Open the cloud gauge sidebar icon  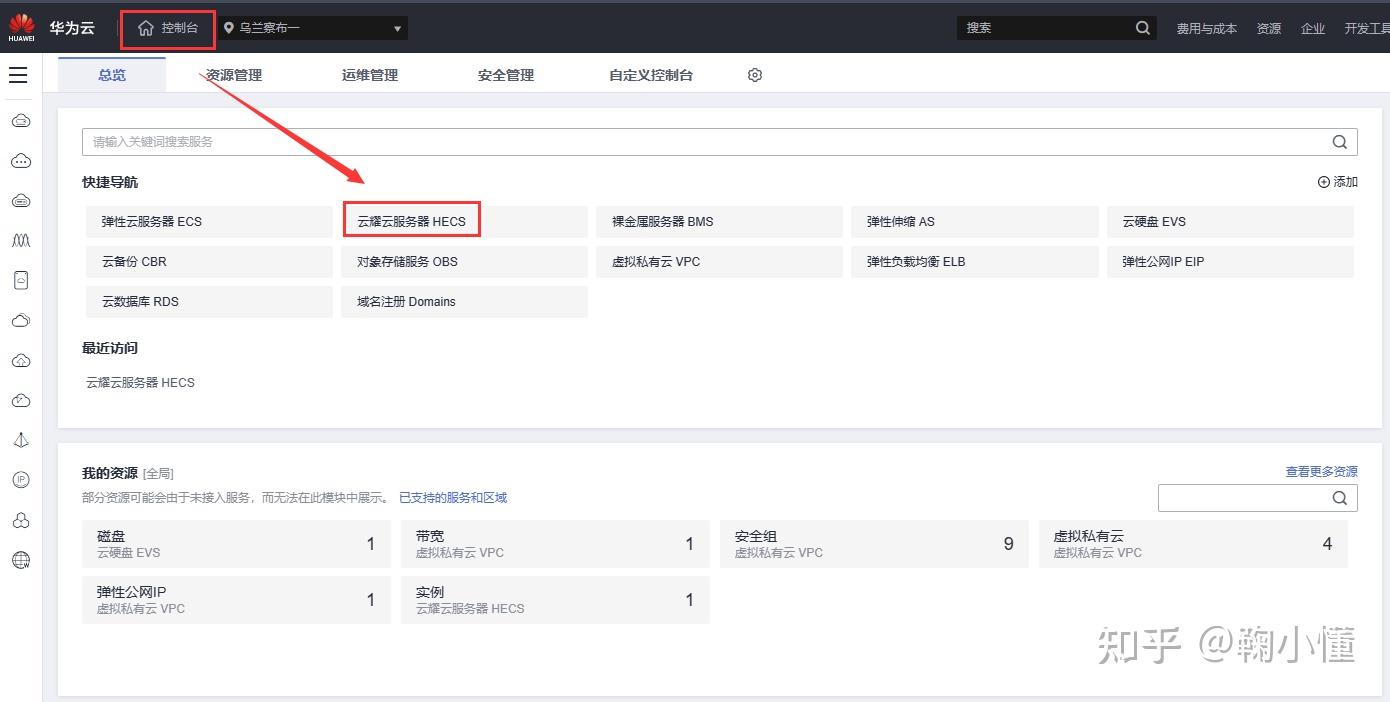(21, 401)
